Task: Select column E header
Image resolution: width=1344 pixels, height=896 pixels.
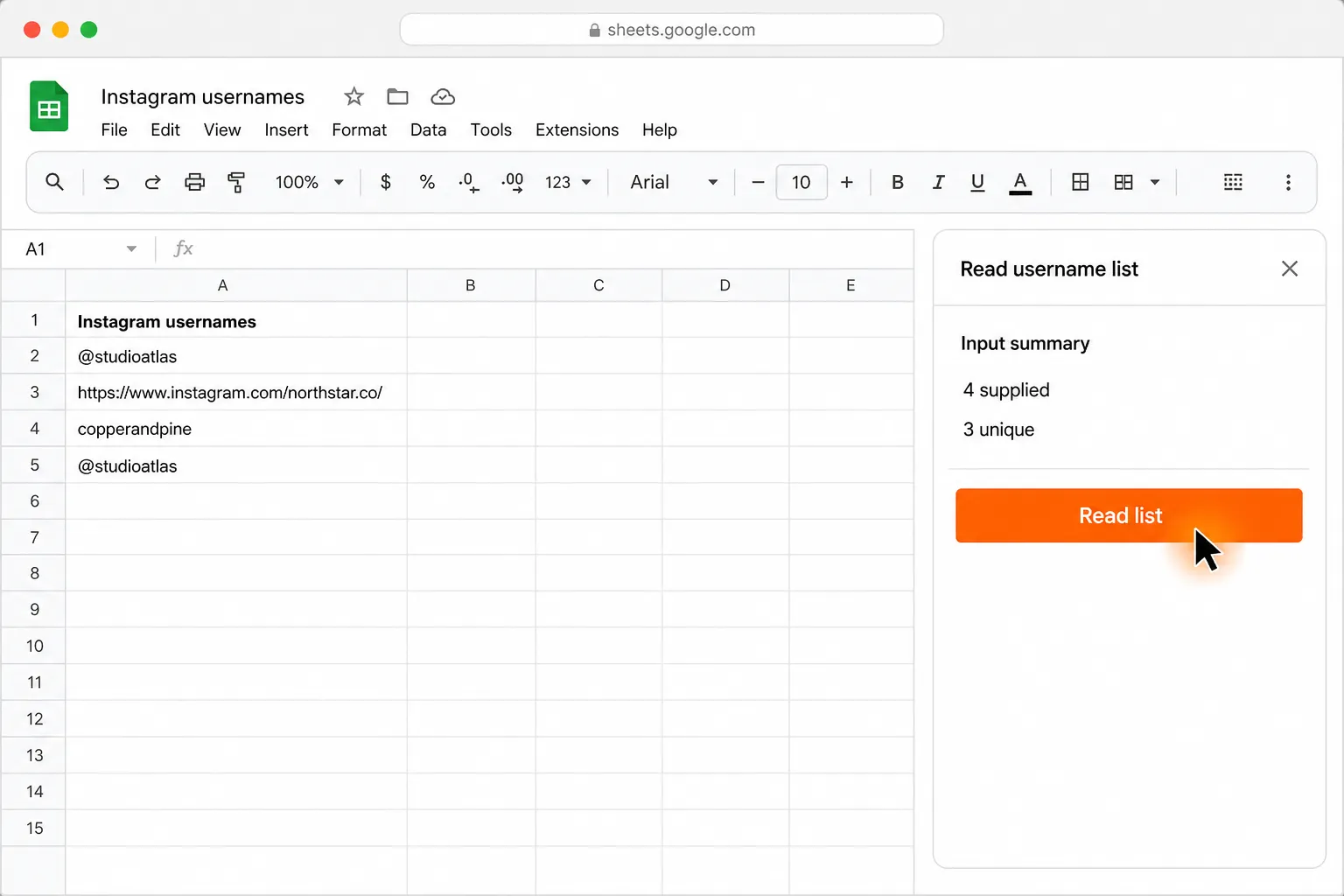Action: [x=850, y=285]
